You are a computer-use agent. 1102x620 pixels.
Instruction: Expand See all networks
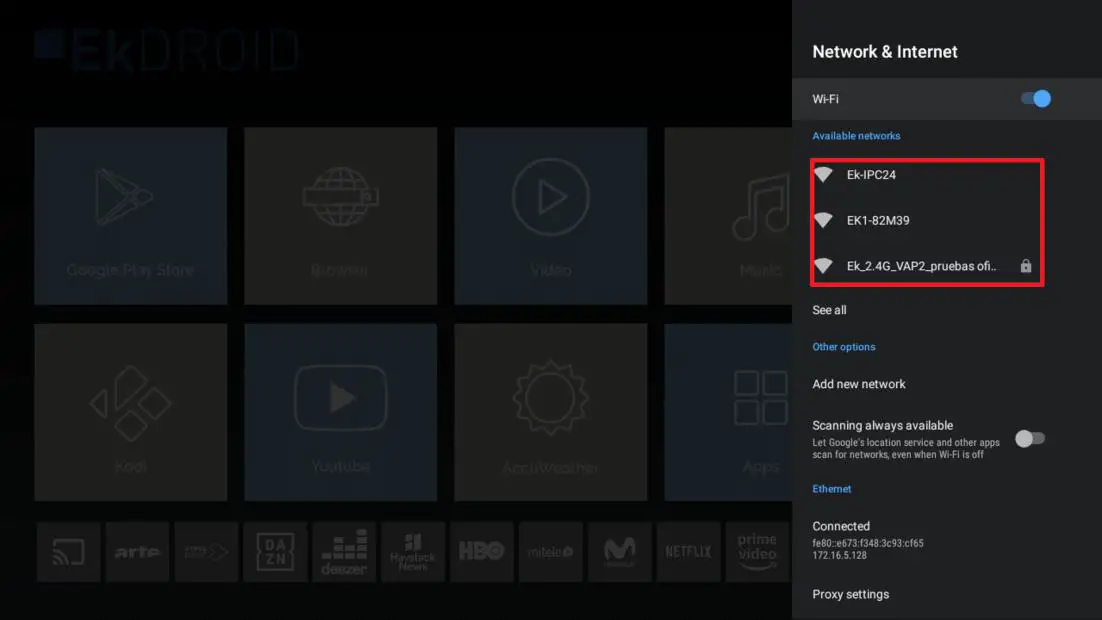829,310
